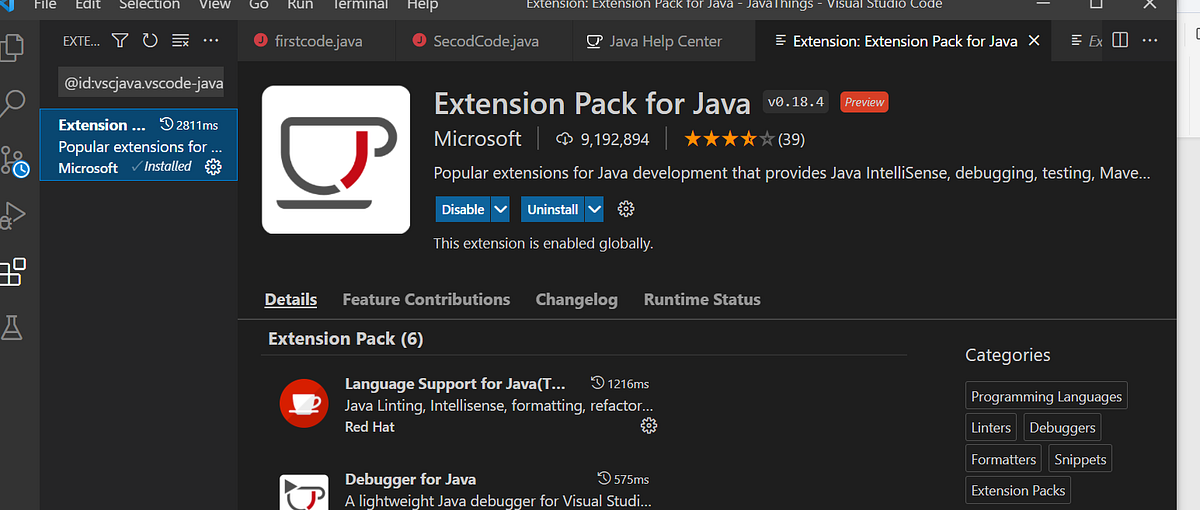
Task: Clear extensions search results icon
Action: pyautogui.click(x=180, y=41)
